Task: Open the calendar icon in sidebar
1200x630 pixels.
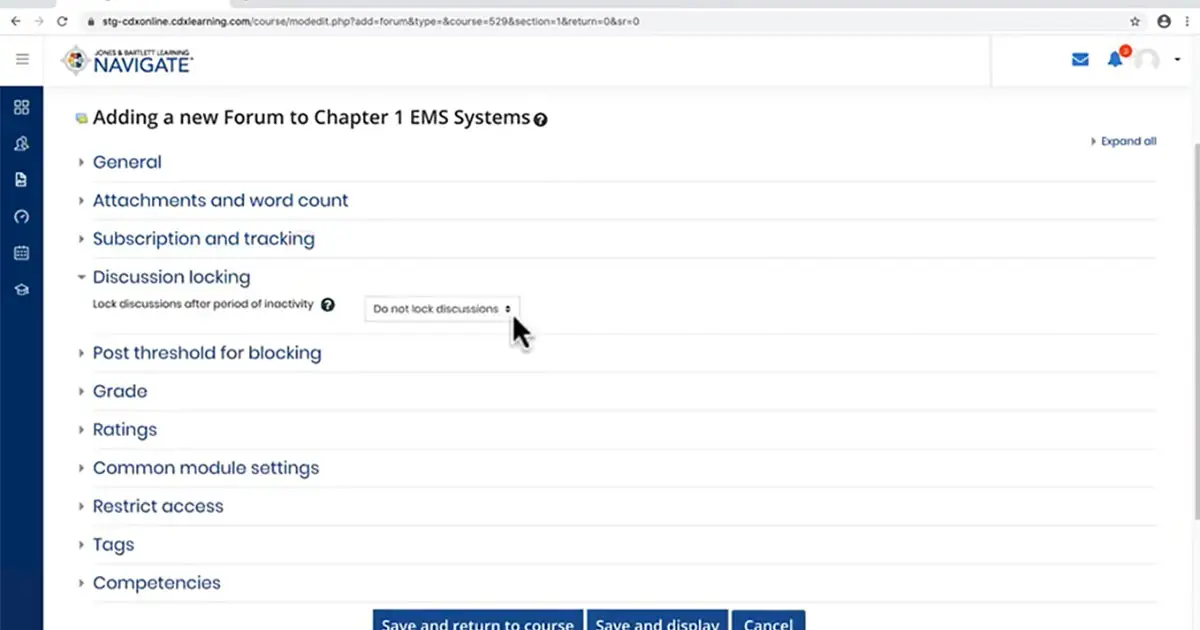Action: click(21, 253)
